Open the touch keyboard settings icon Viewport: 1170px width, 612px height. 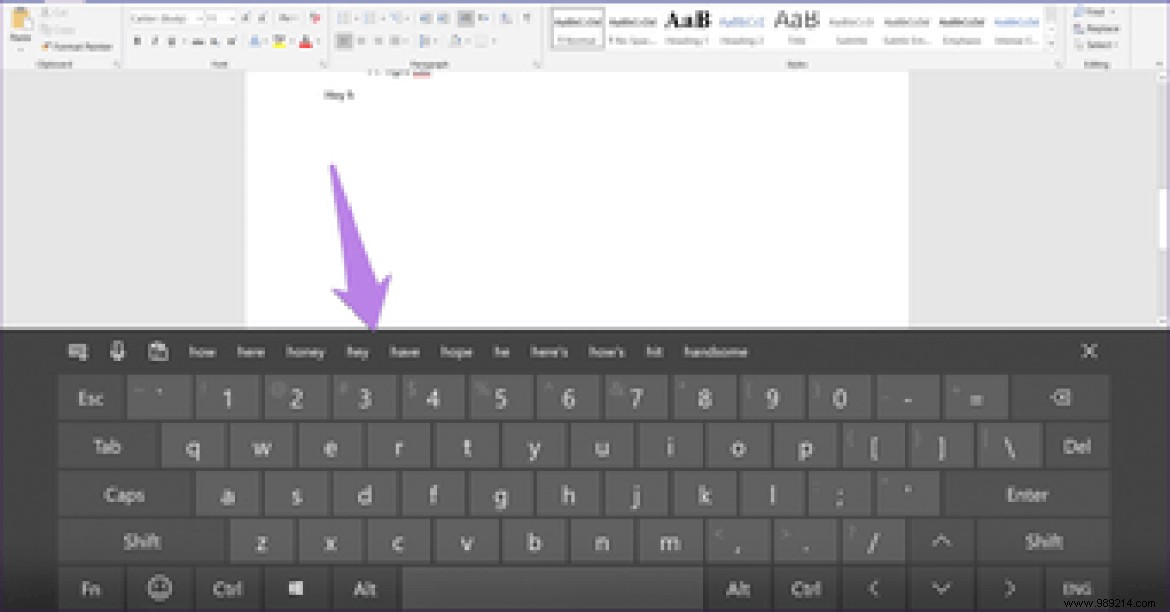click(76, 351)
